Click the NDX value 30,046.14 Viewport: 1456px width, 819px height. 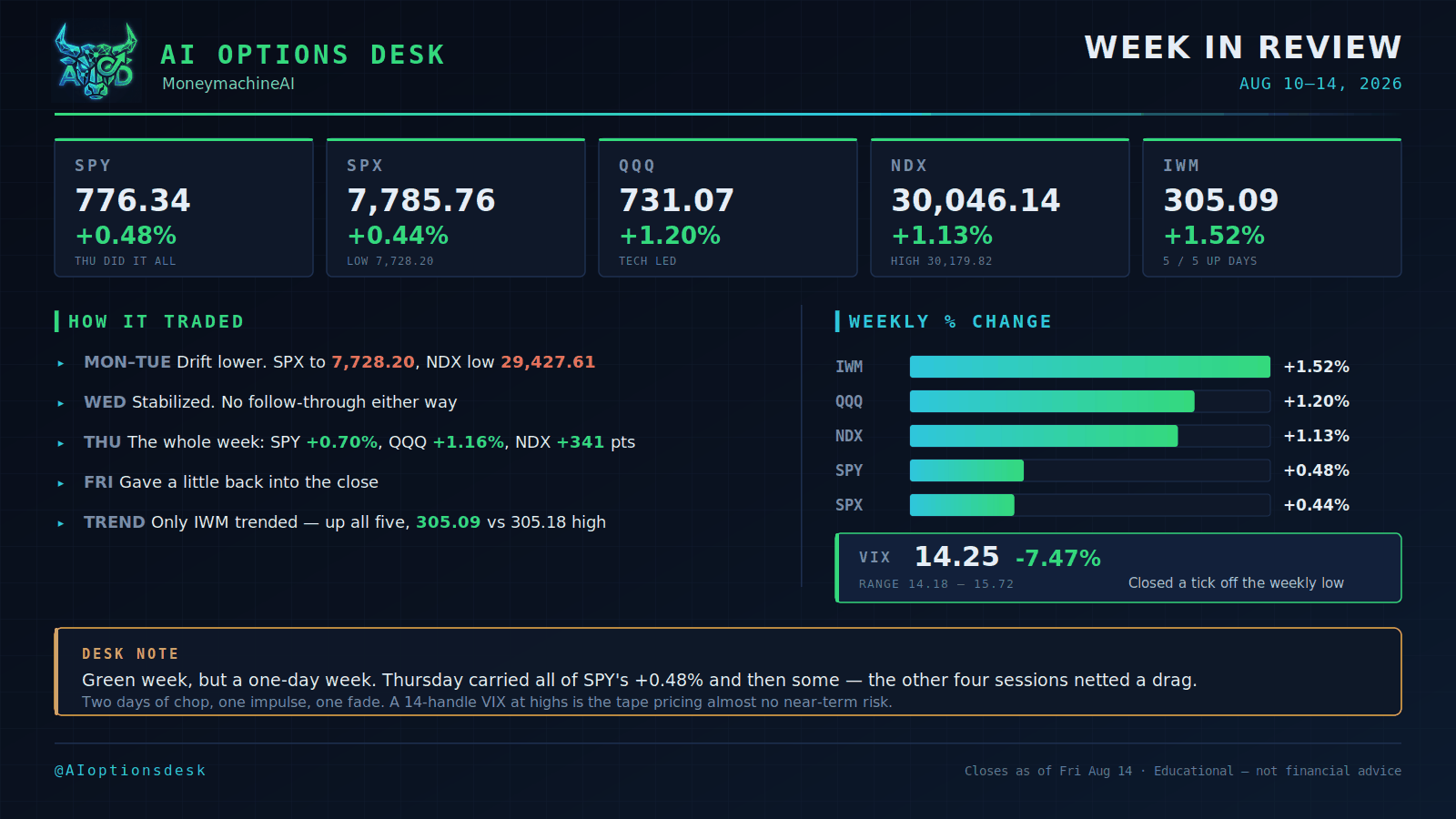[x=976, y=200]
